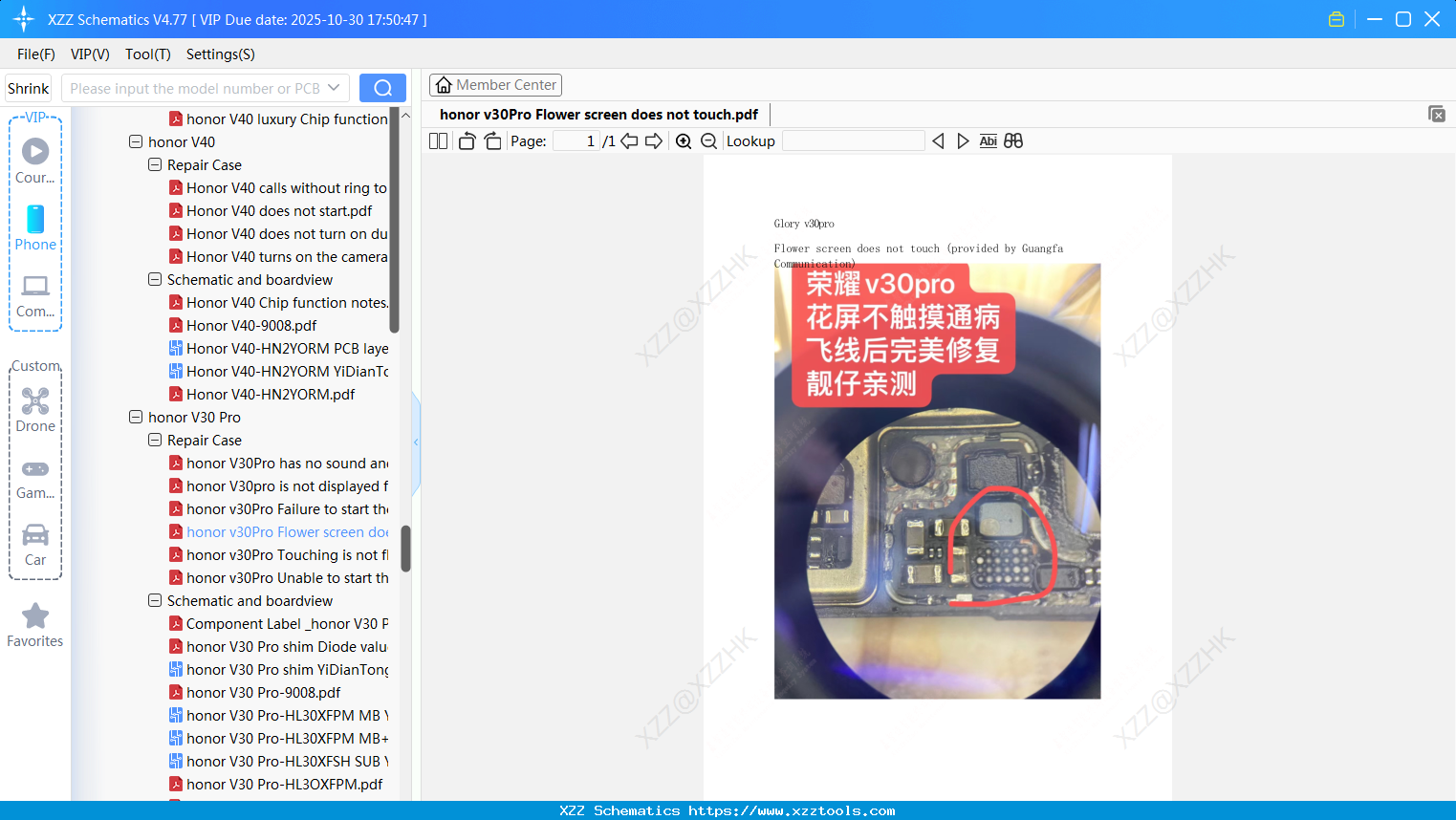Click the binoculars search icon
The height and width of the screenshot is (820, 1456).
(1013, 141)
